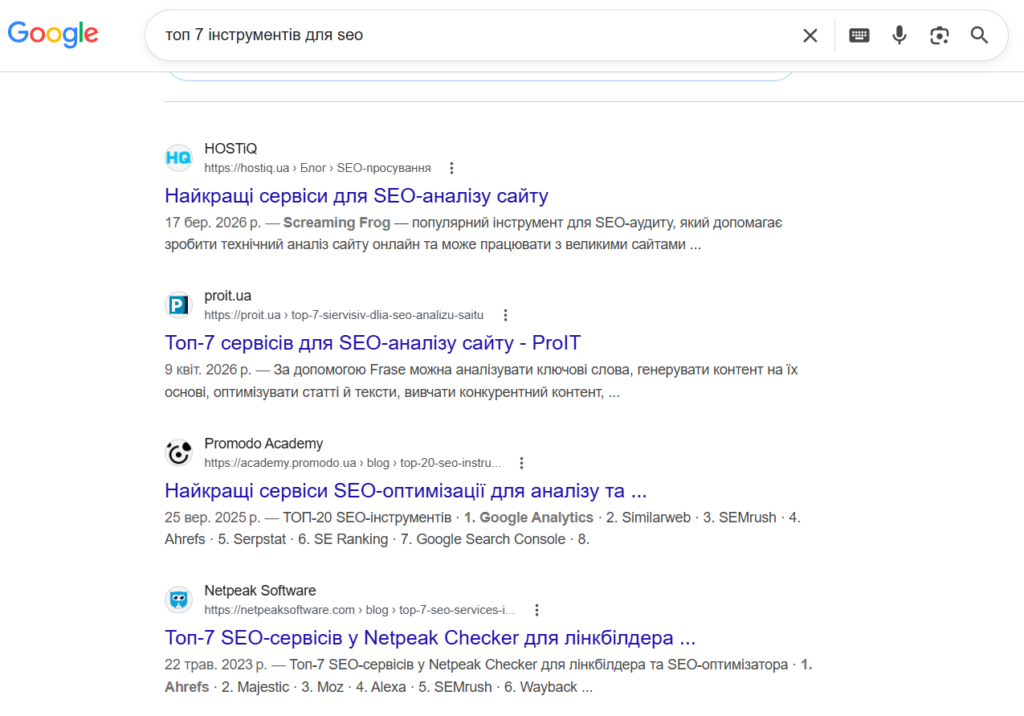Open the HOSTiQ favicon icon
1024x716 pixels.
point(178,157)
